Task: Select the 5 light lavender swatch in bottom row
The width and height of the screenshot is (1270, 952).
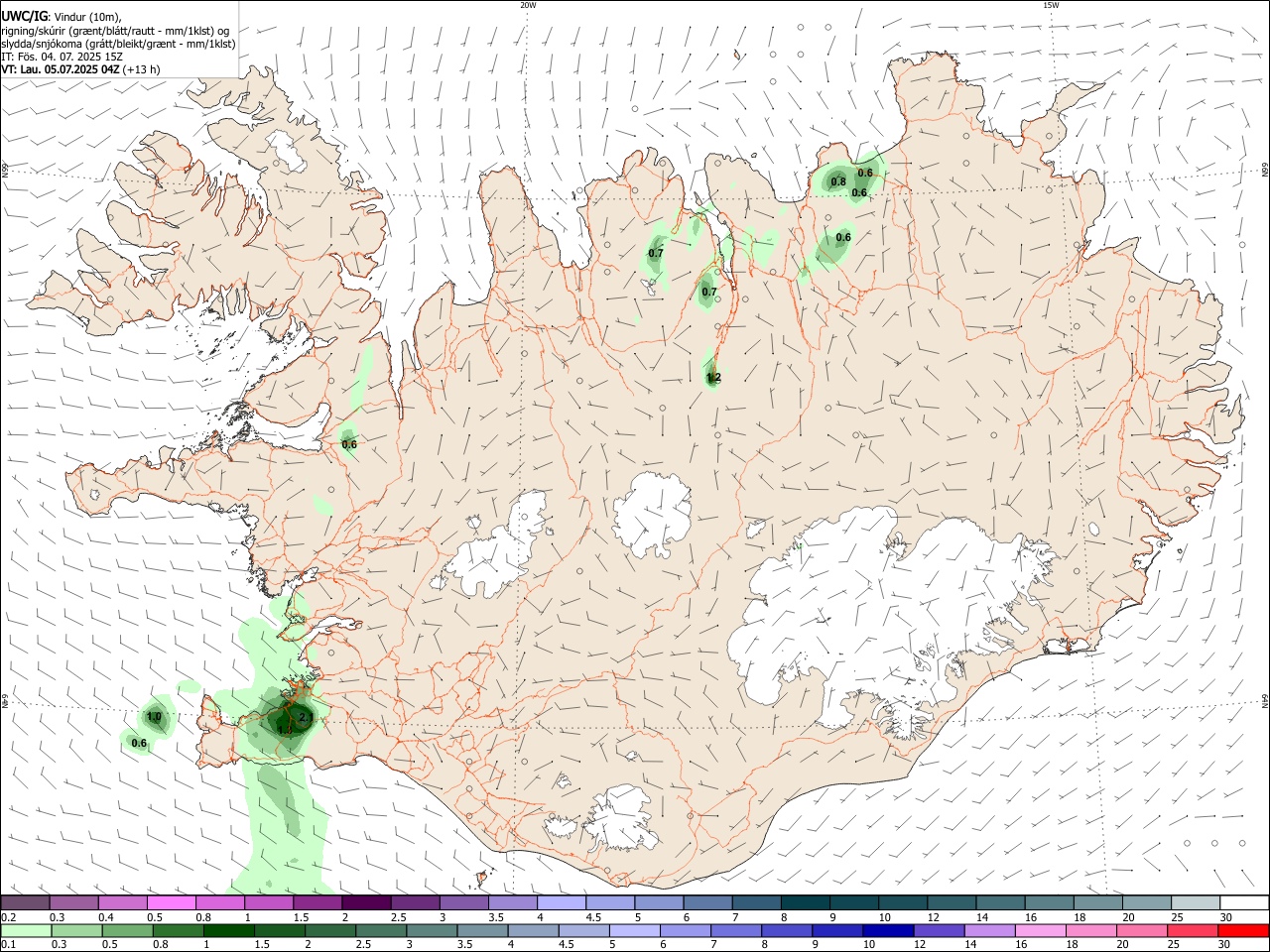Action: click(x=636, y=931)
